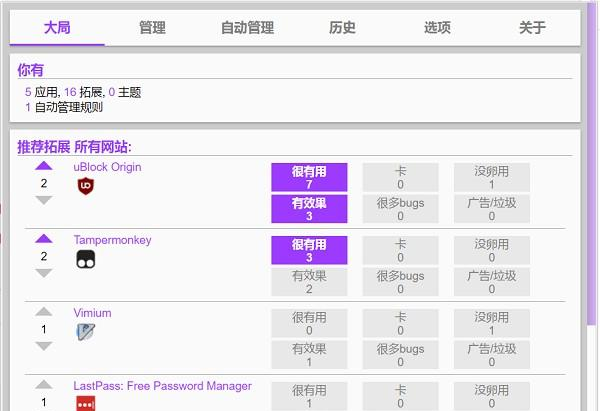This screenshot has width=600, height=411.
Task: Click the uBlock Origin shield icon
Action: pyautogui.click(x=85, y=186)
